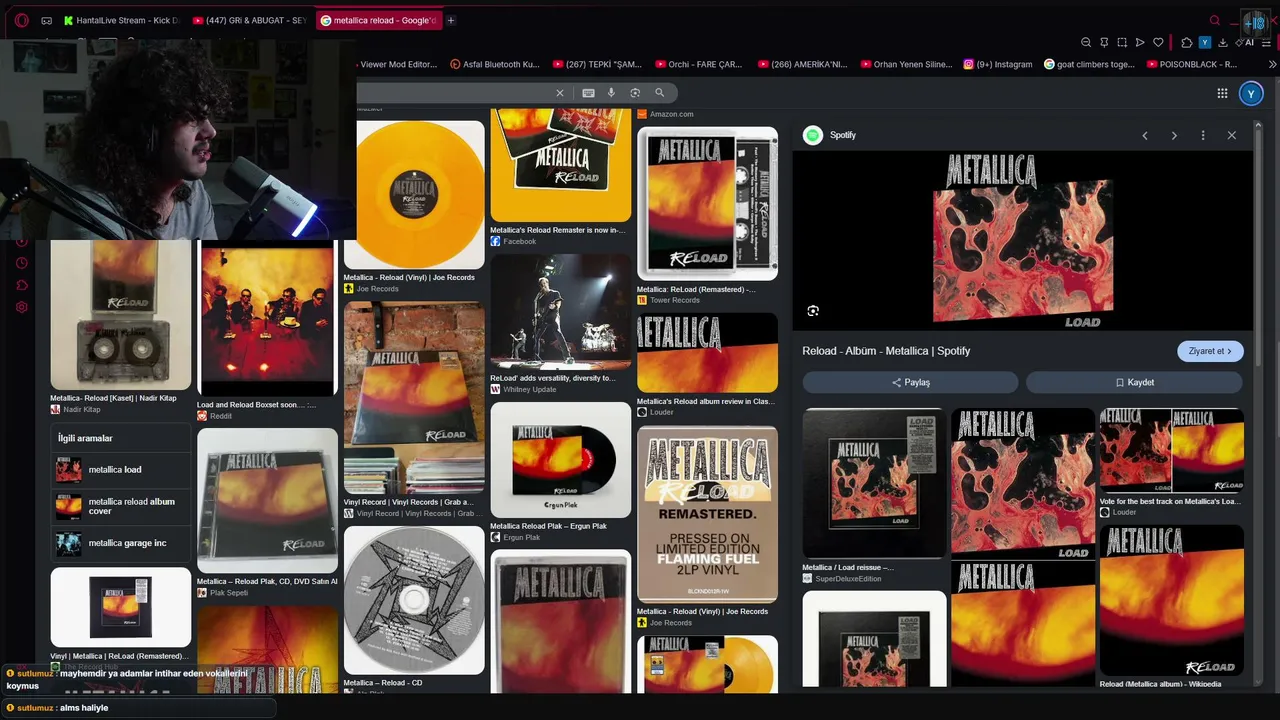Open the extensions cube icon in toolbar

click(1187, 42)
